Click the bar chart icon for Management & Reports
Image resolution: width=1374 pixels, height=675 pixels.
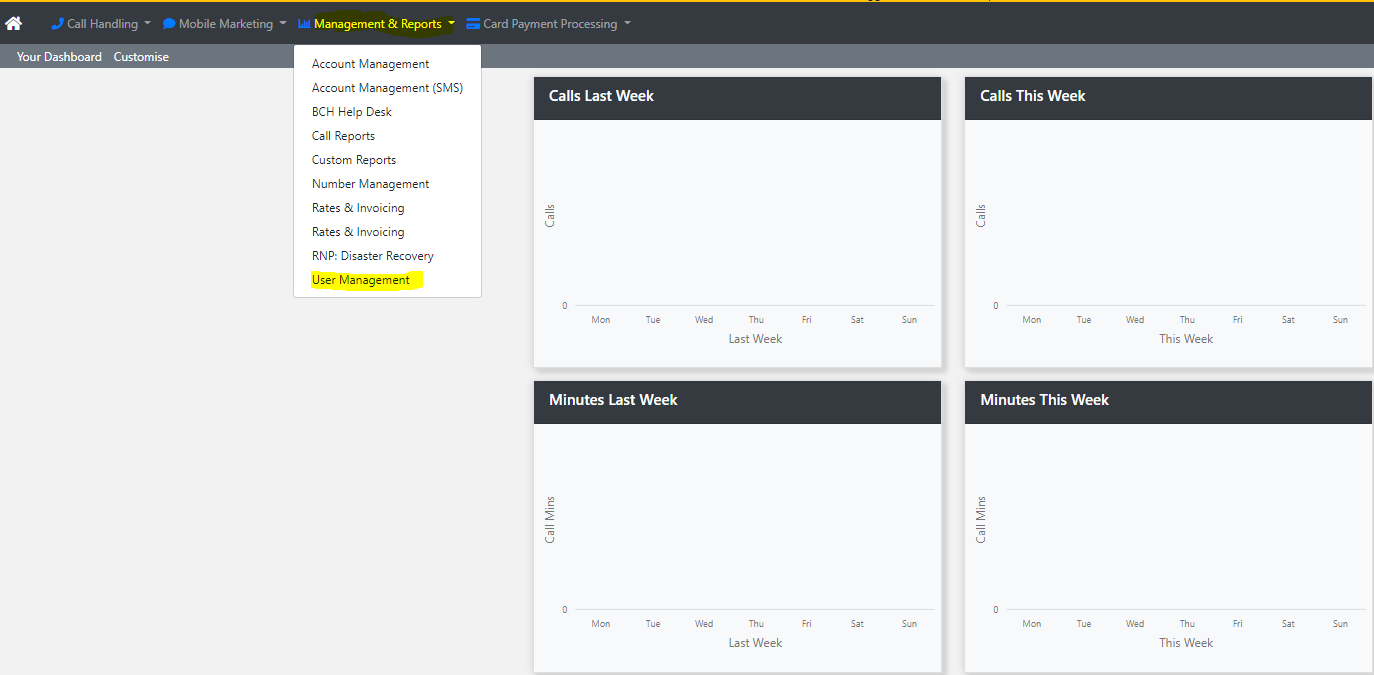(x=304, y=24)
